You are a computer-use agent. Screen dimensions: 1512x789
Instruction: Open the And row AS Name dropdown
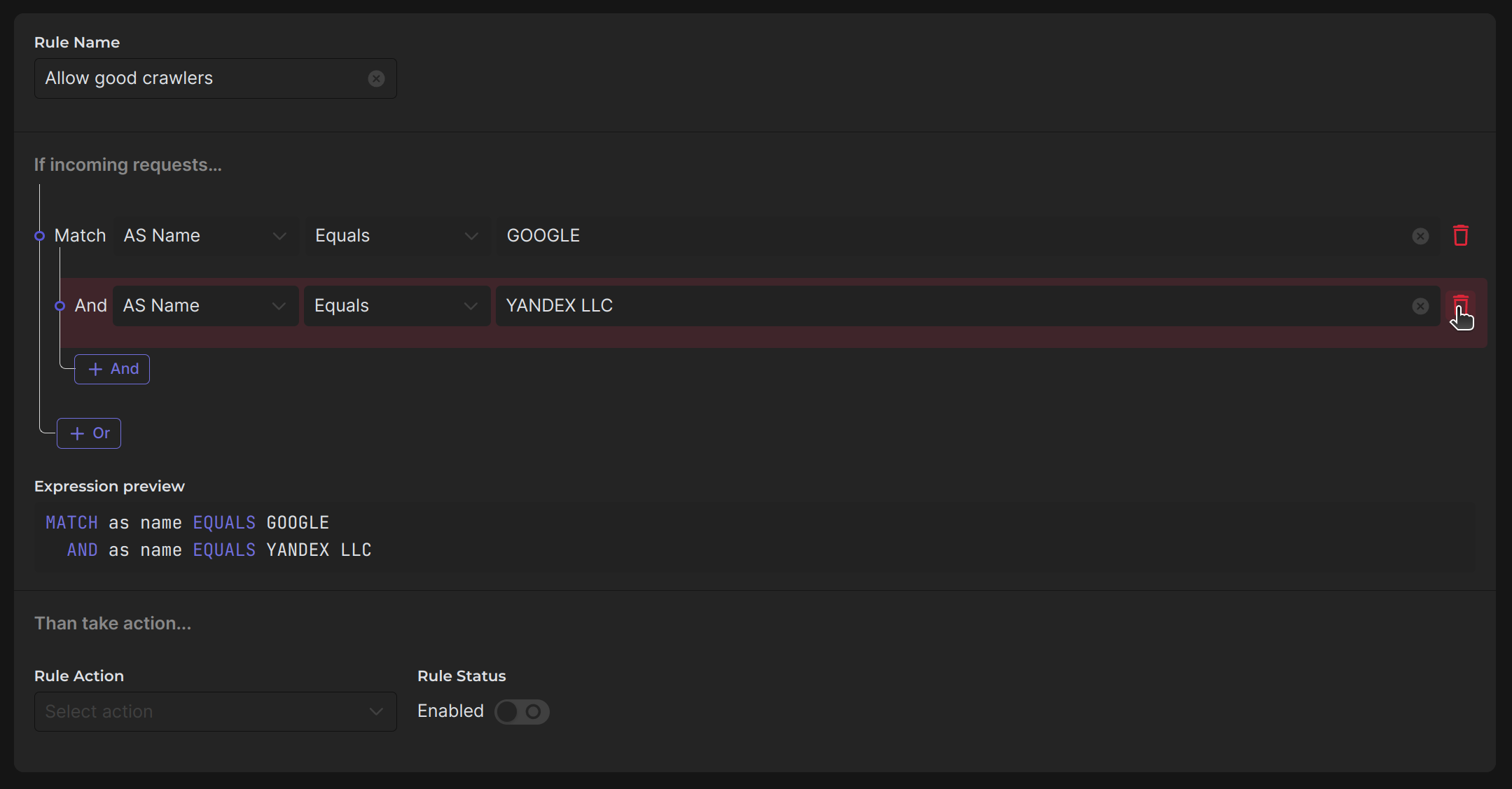[205, 306]
